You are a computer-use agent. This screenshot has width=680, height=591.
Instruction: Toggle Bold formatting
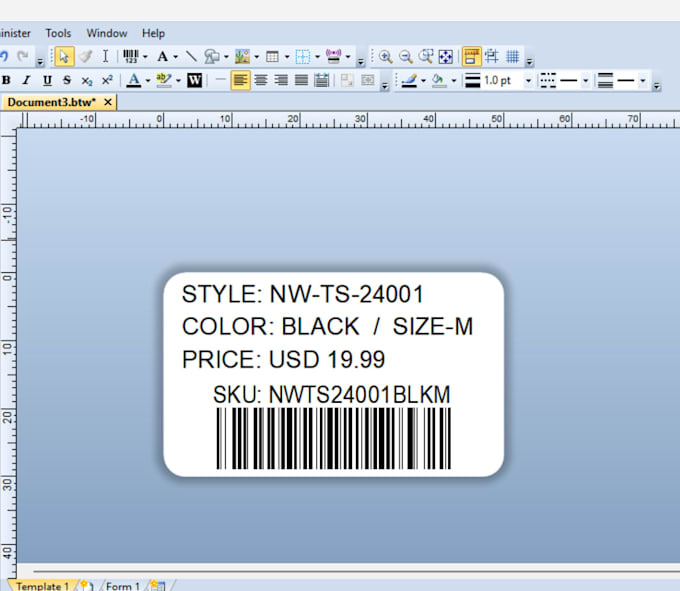point(6,80)
